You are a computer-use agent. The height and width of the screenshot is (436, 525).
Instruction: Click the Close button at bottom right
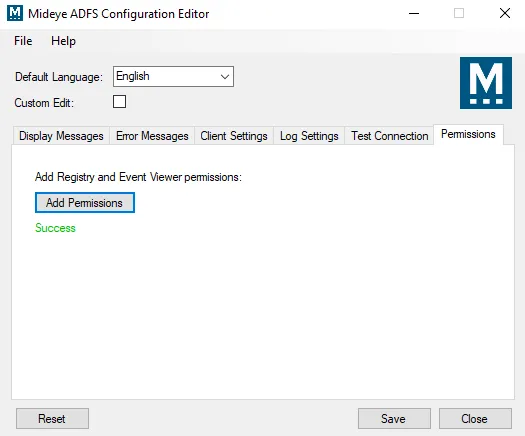click(475, 419)
